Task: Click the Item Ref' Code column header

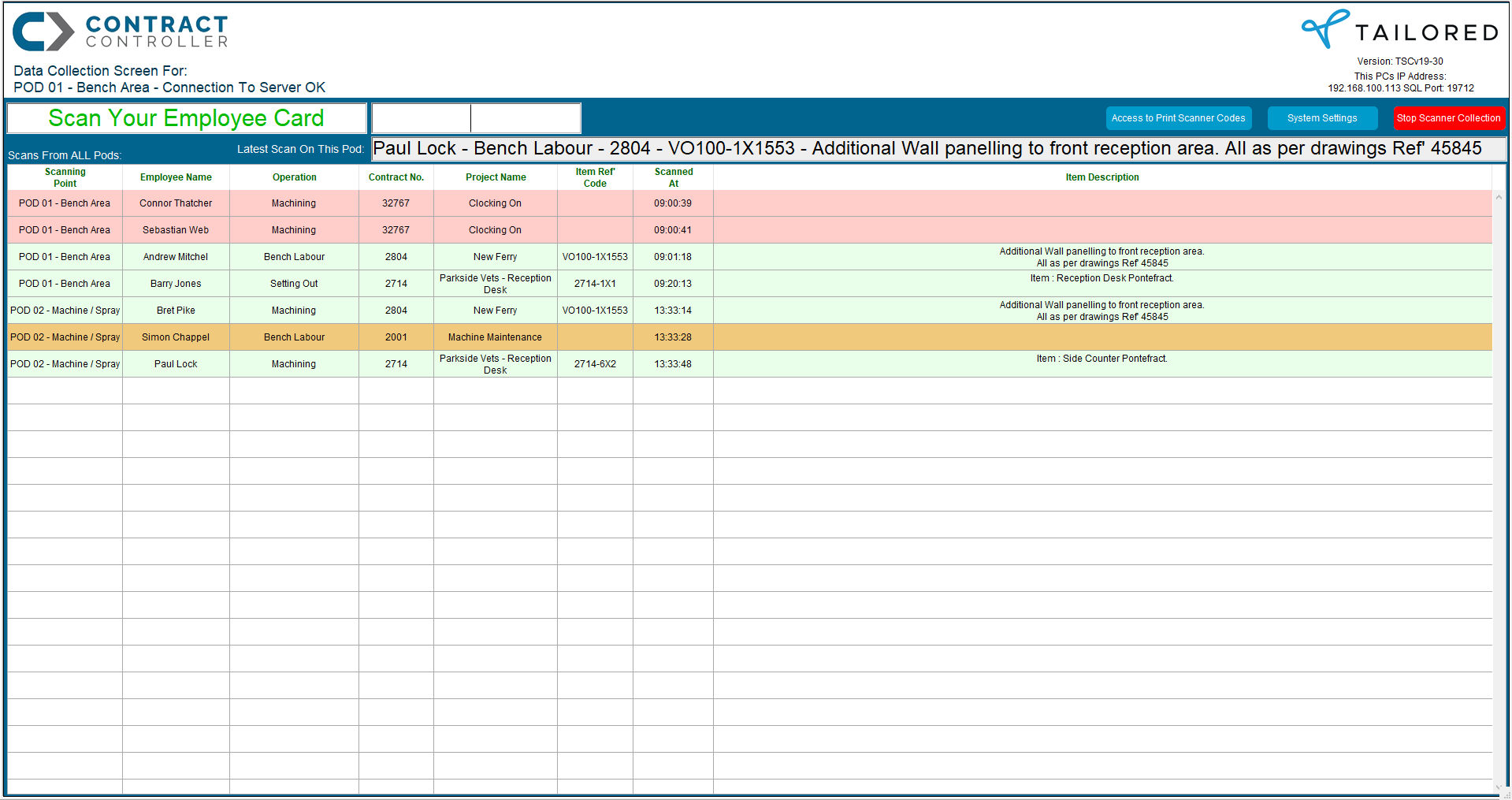Action: tap(595, 177)
